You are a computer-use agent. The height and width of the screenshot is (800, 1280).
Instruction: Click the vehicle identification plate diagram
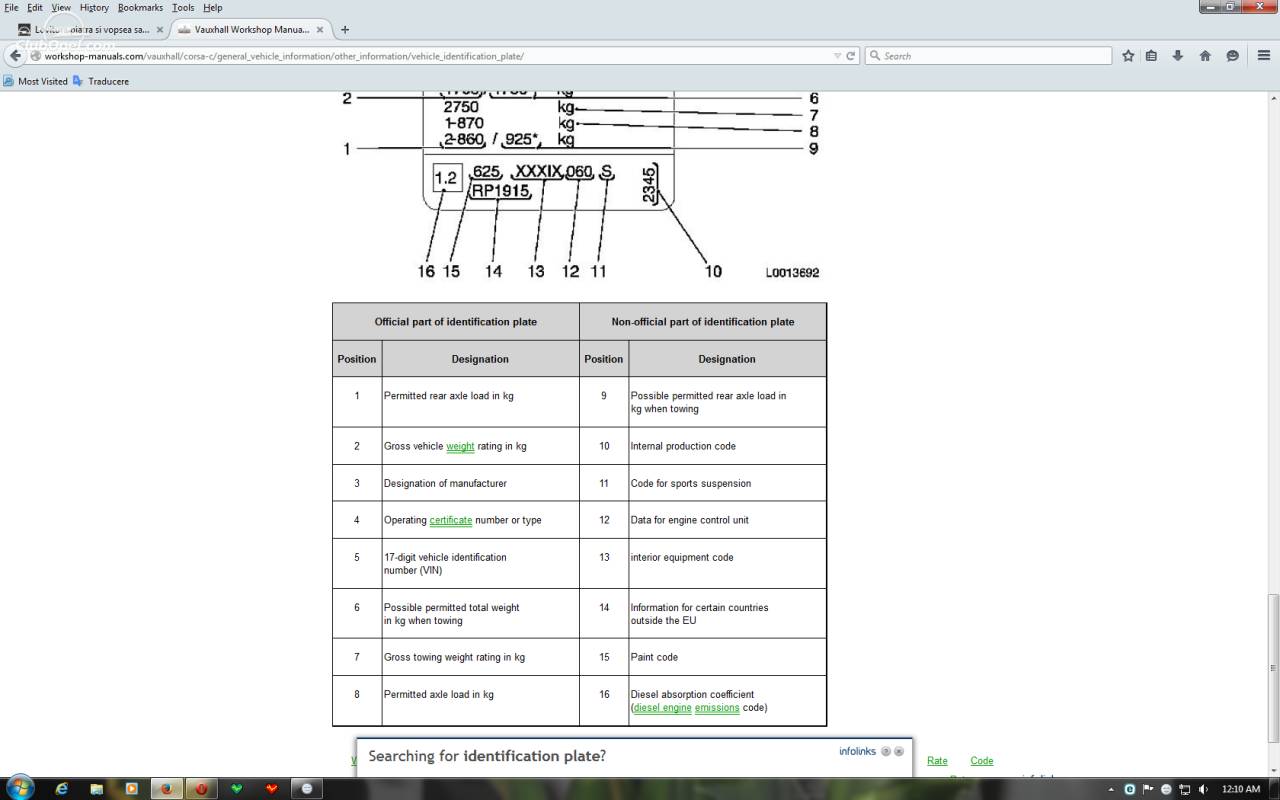580,185
